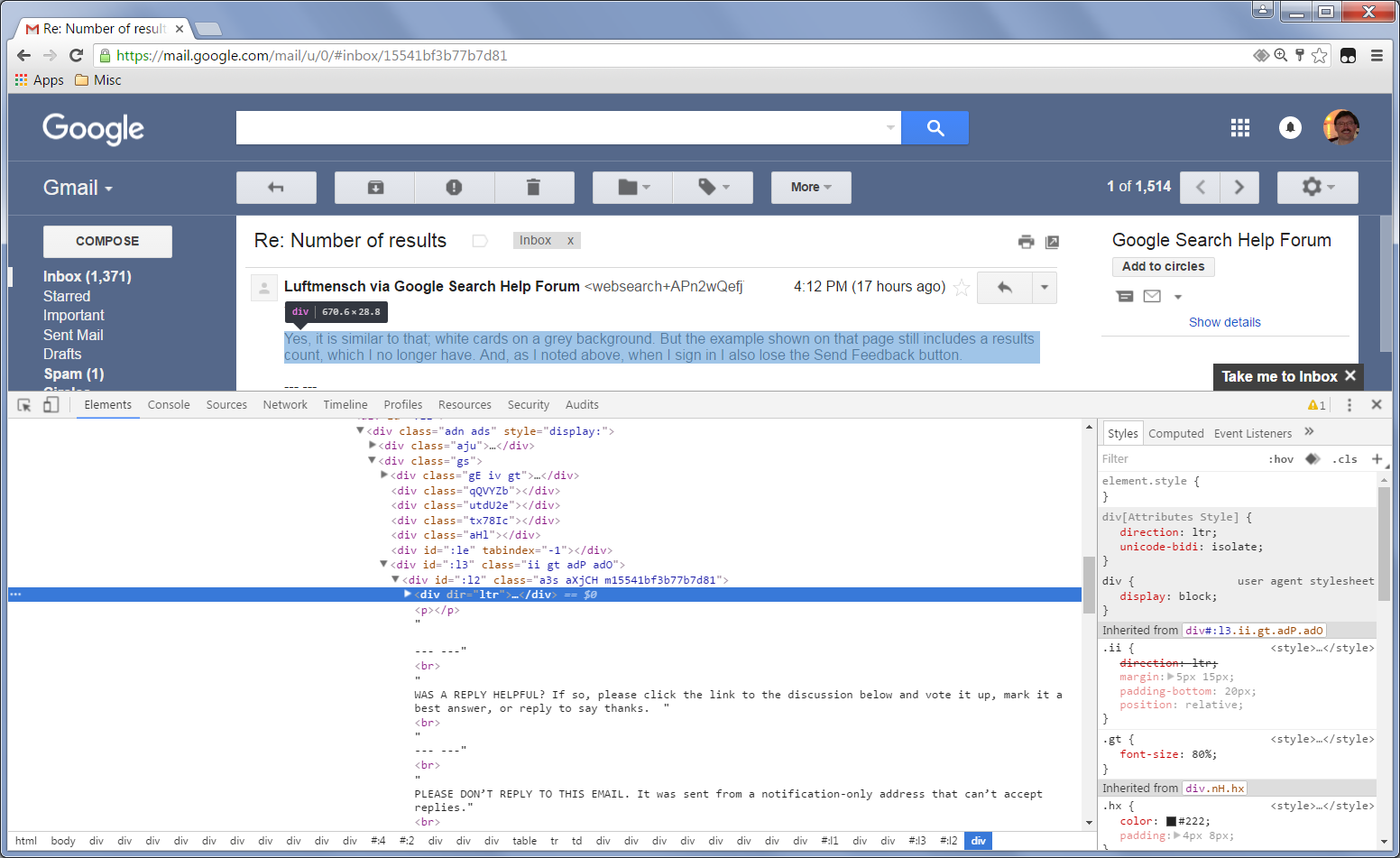Image resolution: width=1400 pixels, height=858 pixels.
Task: Open the Network tab
Action: pyautogui.click(x=285, y=405)
